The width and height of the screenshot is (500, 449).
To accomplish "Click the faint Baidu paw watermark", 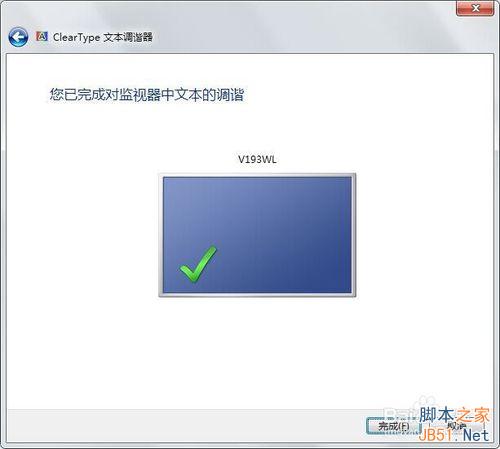I will (x=410, y=408).
